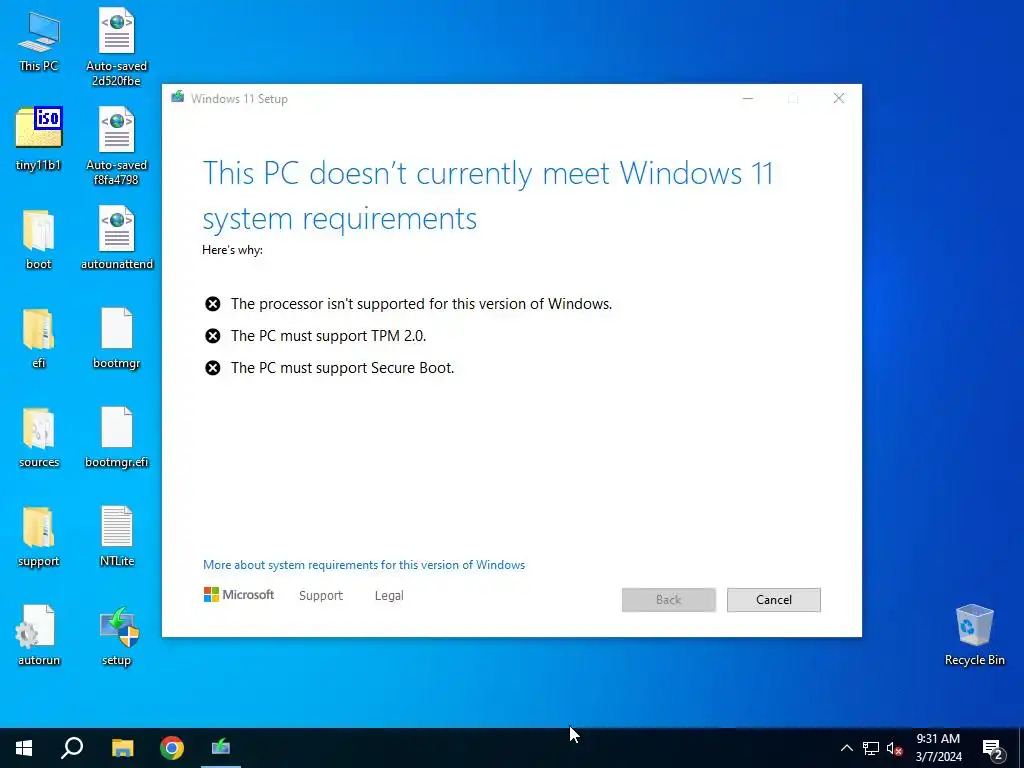This screenshot has height=768, width=1024.
Task: Open the notification center icon
Action: (x=994, y=749)
